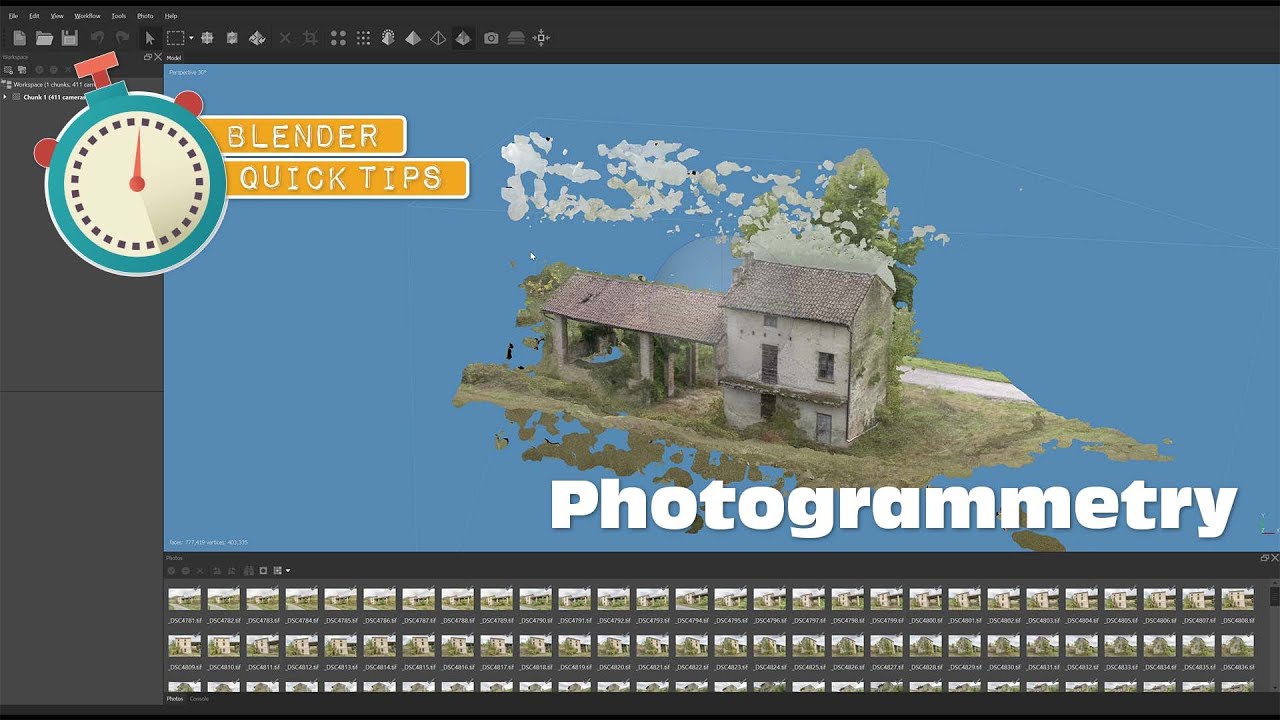Image resolution: width=1280 pixels, height=720 pixels.
Task: Select photo thumbnail _DSC4809.tif
Action: [185, 645]
